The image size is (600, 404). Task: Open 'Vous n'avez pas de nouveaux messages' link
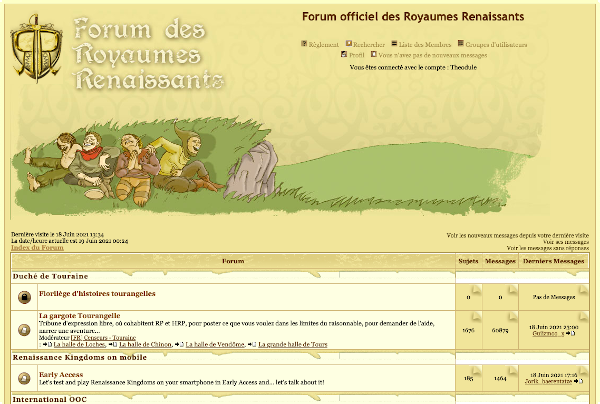[x=433, y=55]
